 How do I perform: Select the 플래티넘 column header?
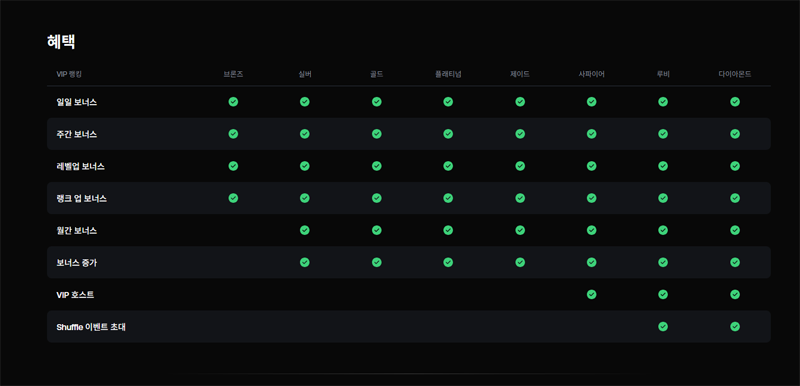click(448, 74)
